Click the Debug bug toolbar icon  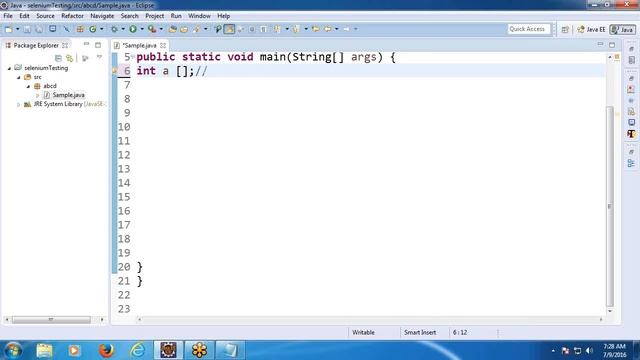click(114, 29)
